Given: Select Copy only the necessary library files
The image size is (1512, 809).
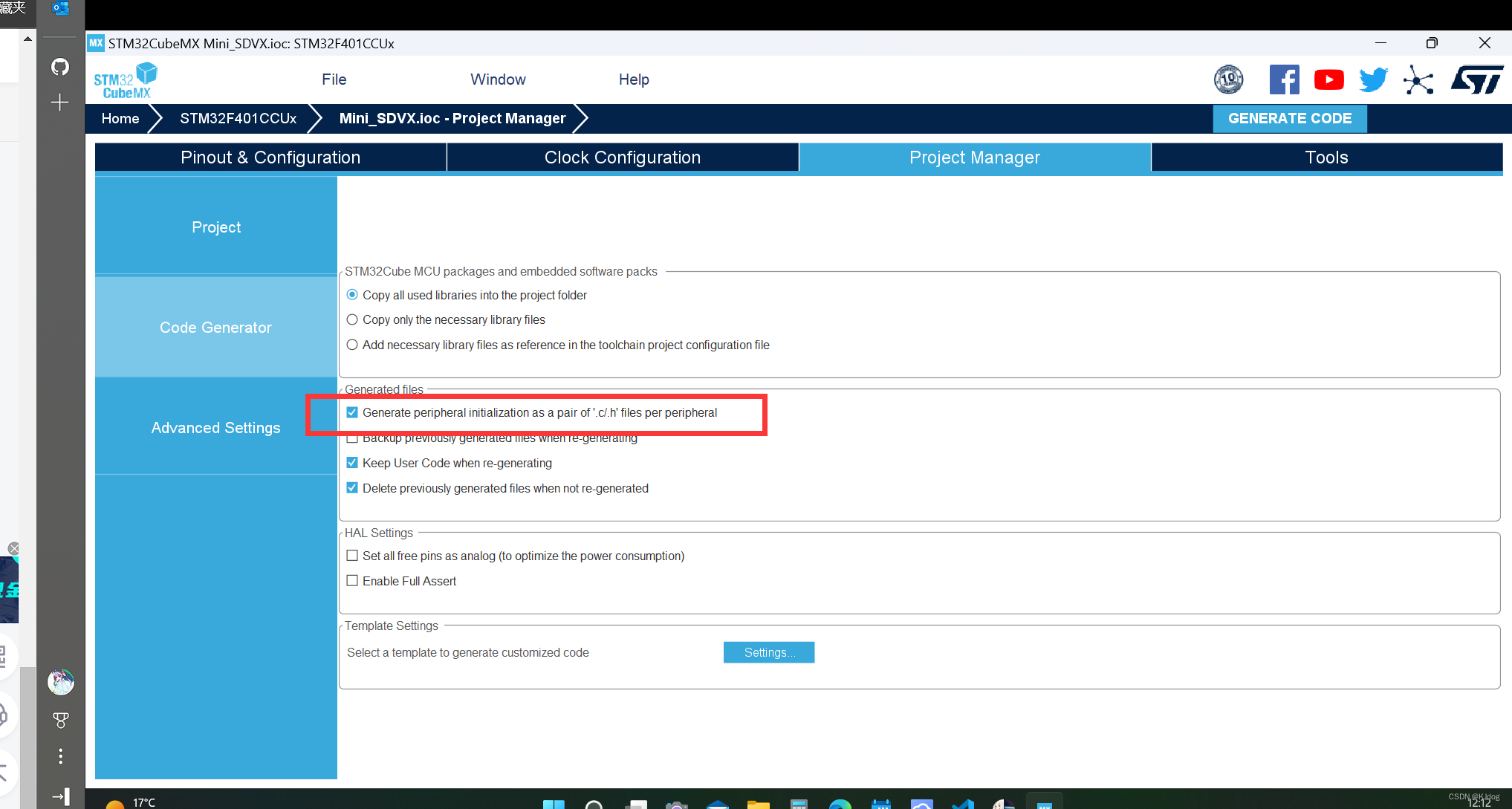Looking at the screenshot, I should pos(352,320).
